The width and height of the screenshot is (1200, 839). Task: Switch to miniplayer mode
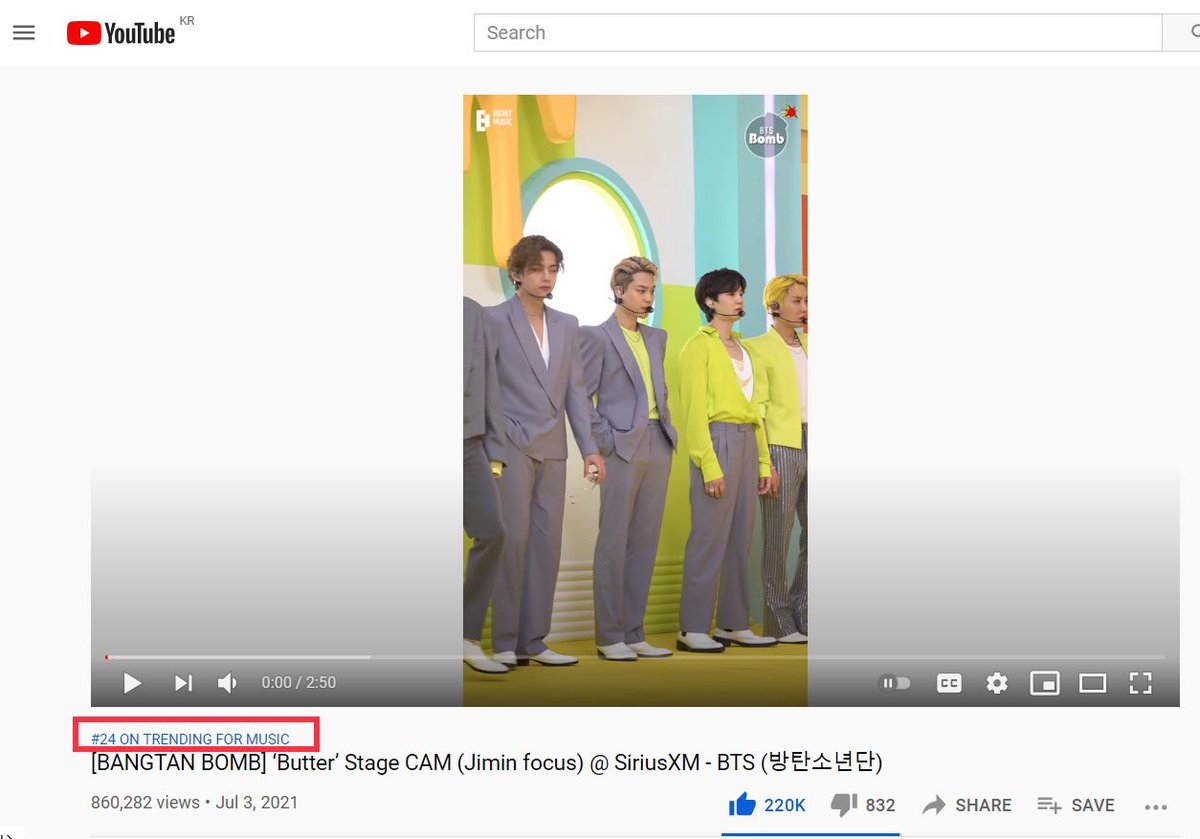pyautogui.click(x=1044, y=683)
